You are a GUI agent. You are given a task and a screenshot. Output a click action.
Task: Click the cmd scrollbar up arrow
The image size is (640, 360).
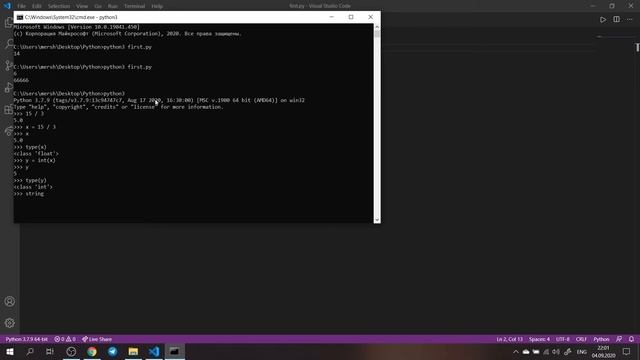coord(377,27)
